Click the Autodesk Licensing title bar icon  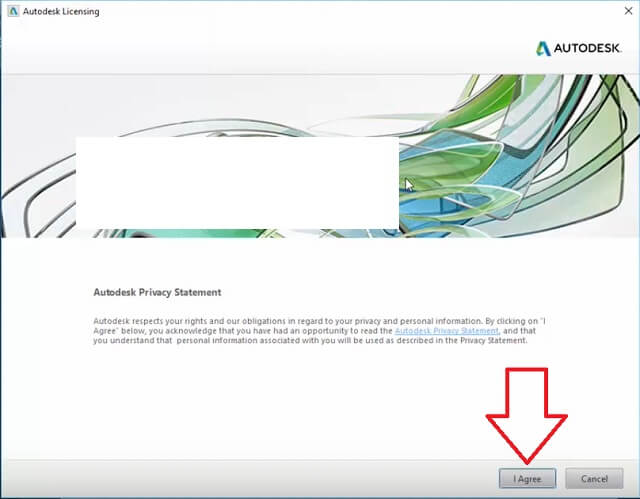coord(13,11)
